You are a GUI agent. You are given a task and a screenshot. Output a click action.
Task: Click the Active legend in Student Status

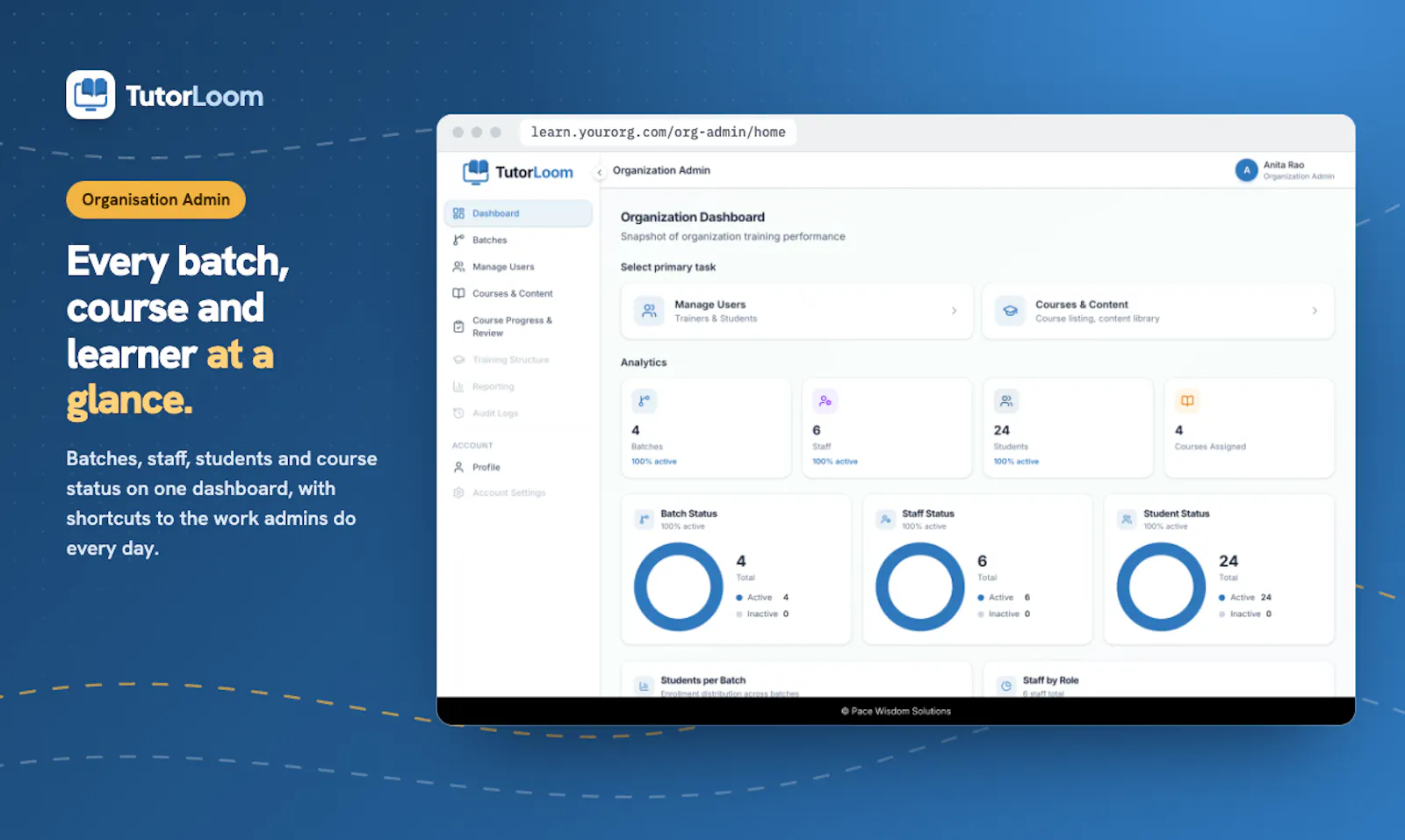[x=1245, y=598]
